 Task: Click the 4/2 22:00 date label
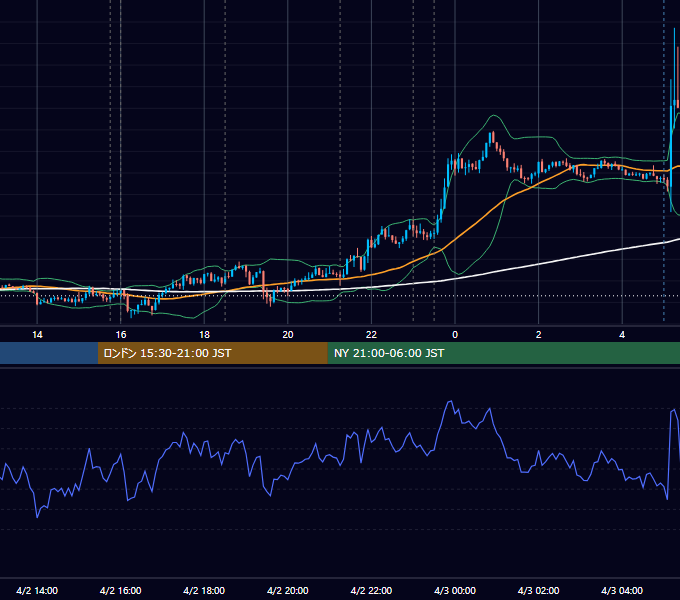pos(371,590)
